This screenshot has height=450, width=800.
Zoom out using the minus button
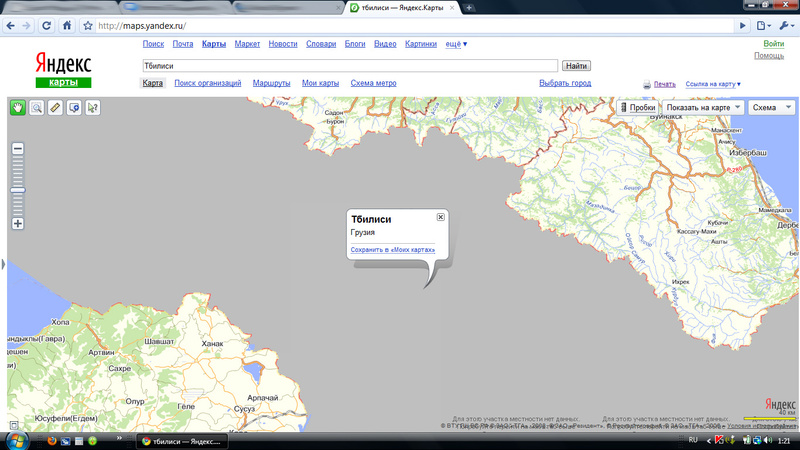click(x=17, y=149)
